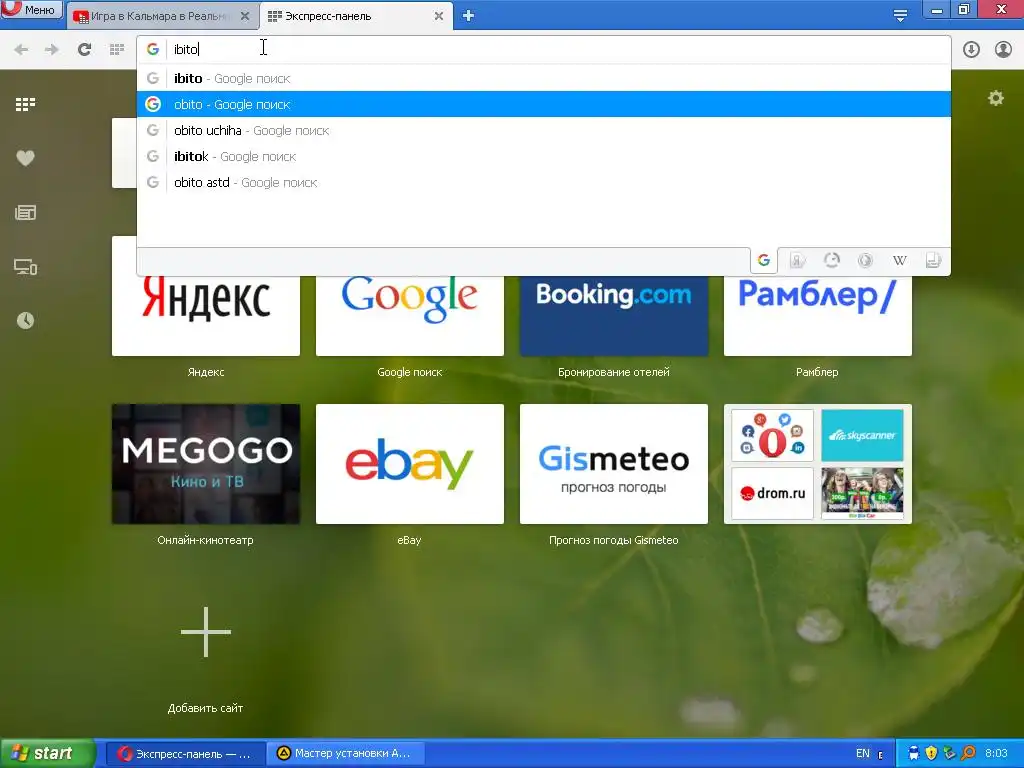The image size is (1024, 768).
Task: Open the drom.ru thumbnail in folder tile
Action: pyautogui.click(x=772, y=493)
